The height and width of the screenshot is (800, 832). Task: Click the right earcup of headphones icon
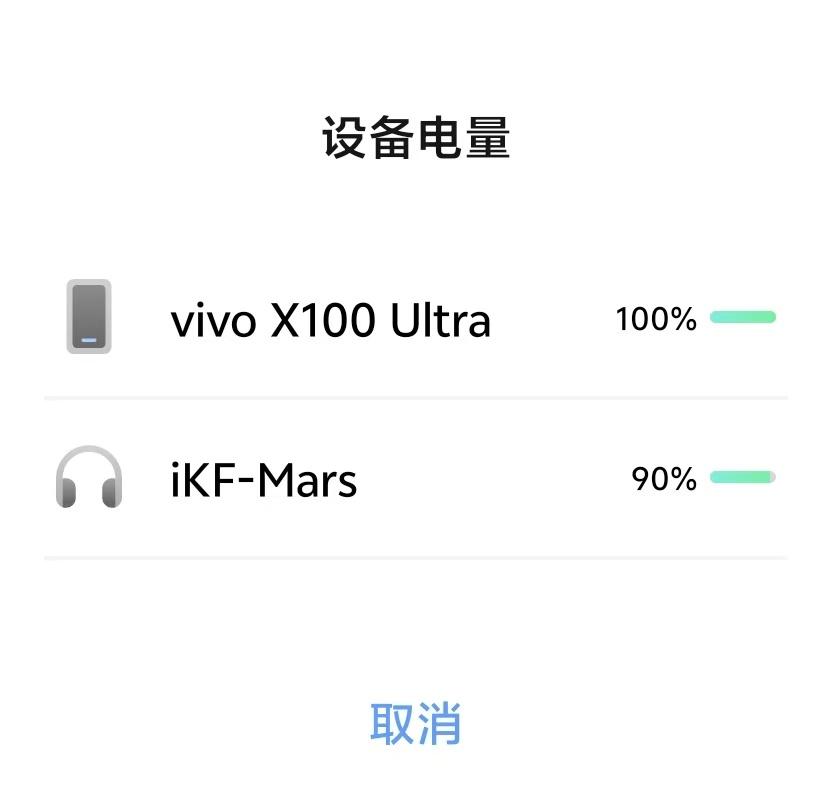(112, 492)
